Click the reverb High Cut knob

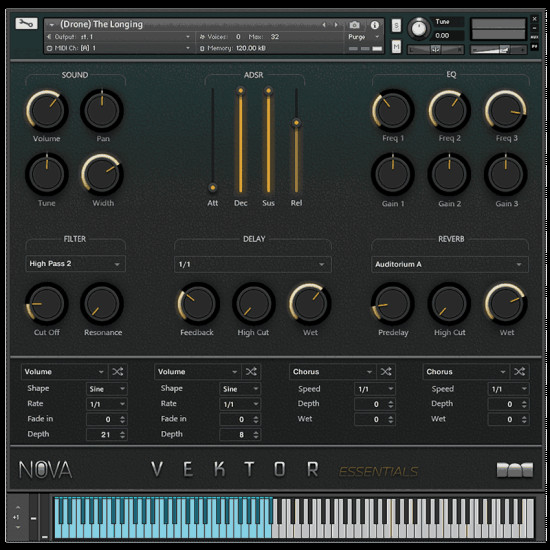point(449,304)
